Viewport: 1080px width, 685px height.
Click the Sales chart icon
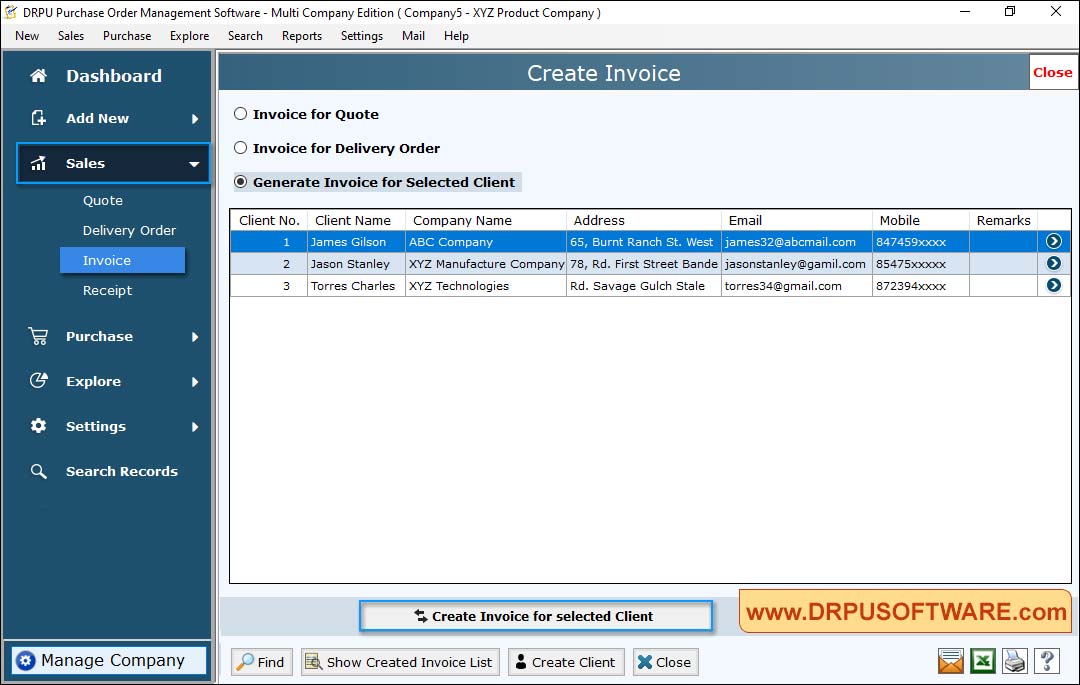[x=39, y=163]
